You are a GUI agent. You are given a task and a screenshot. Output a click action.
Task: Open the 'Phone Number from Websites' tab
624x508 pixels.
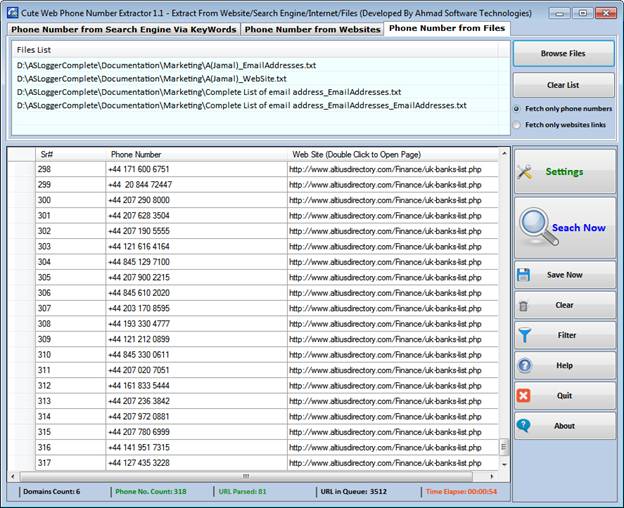pos(313,30)
